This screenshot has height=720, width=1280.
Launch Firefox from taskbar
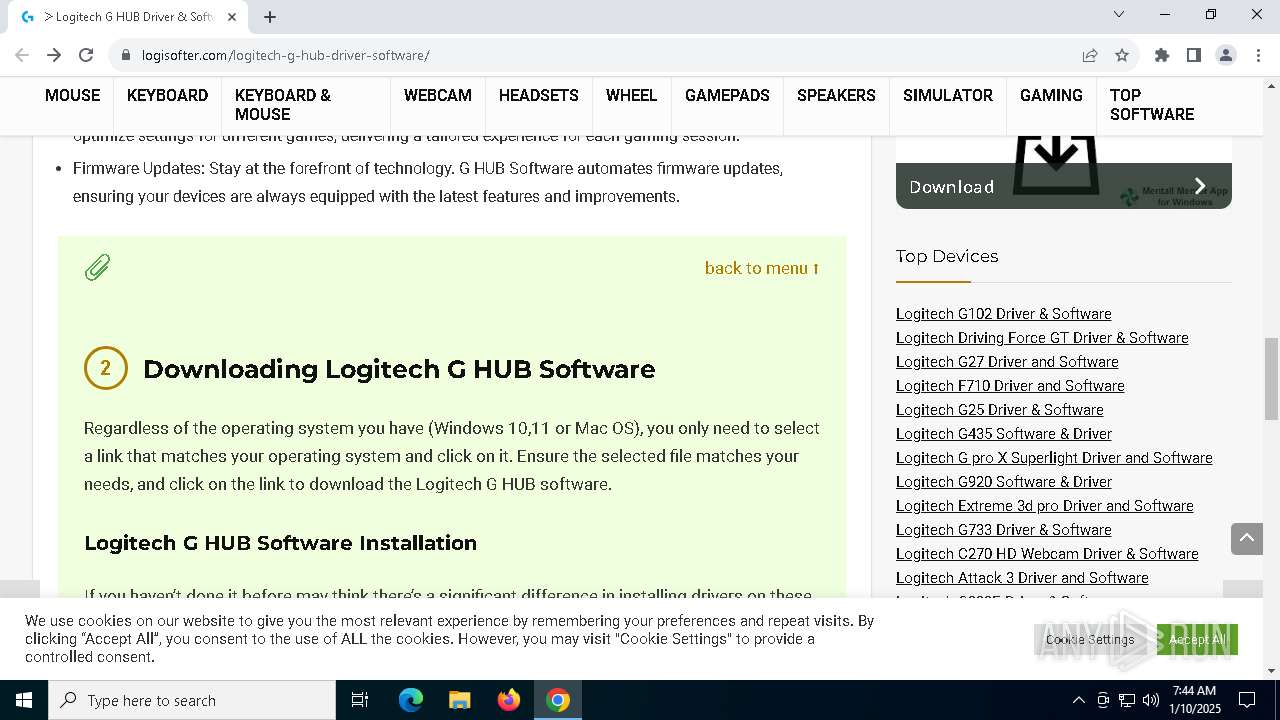tap(509, 700)
